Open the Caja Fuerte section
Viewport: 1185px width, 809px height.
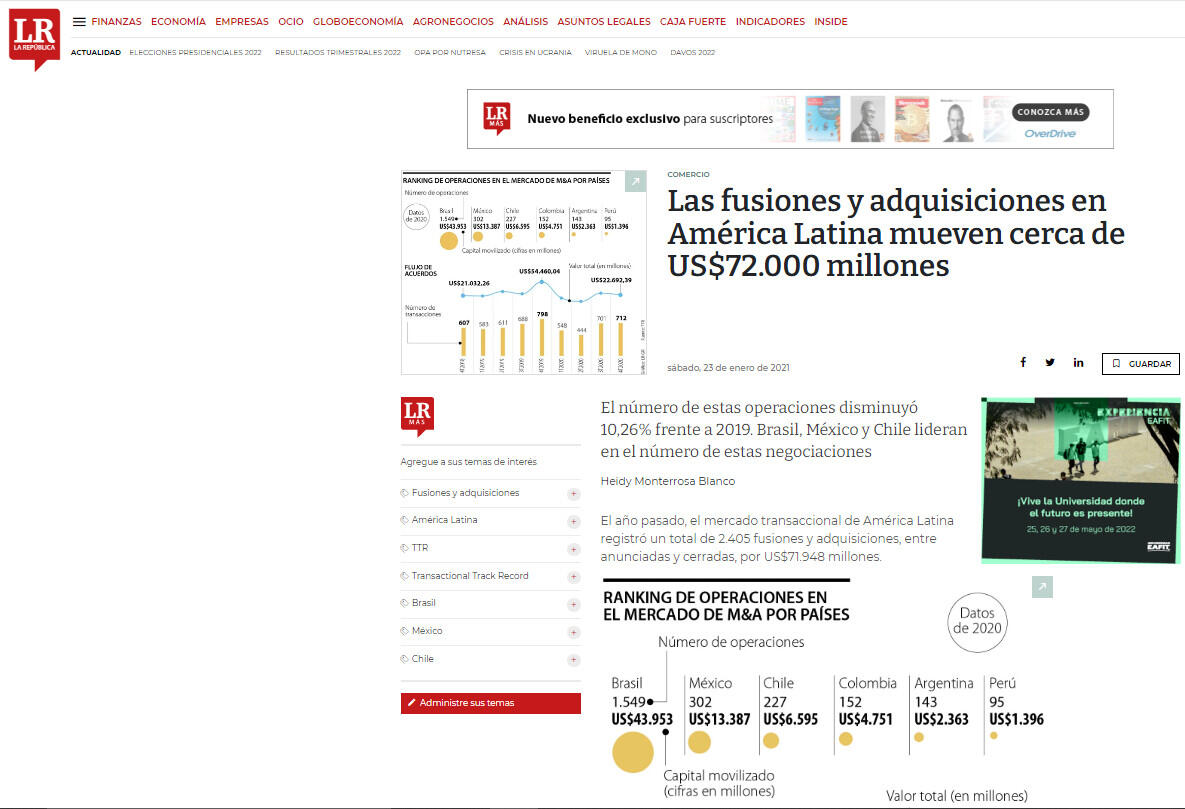pos(693,22)
